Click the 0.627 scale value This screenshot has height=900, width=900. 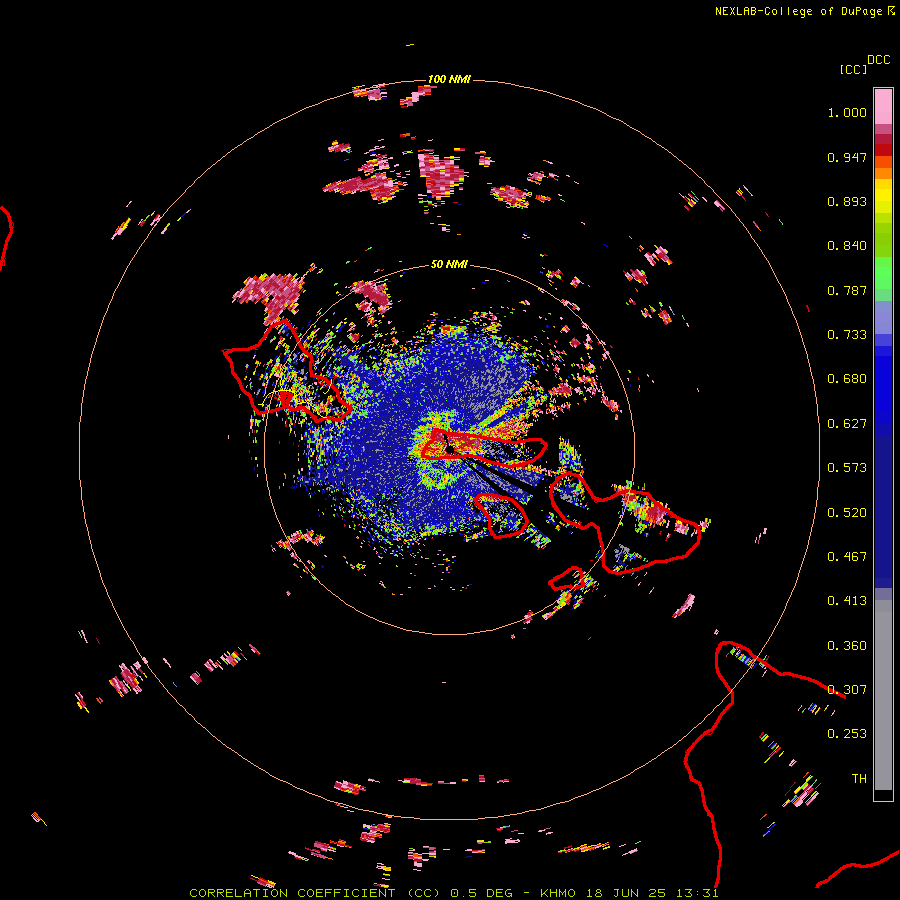click(847, 424)
